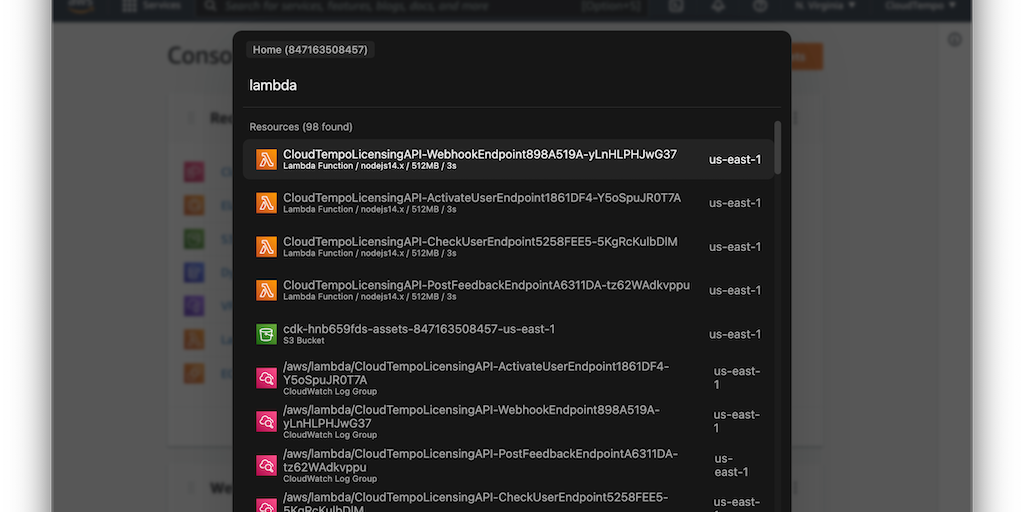Screen dimensions: 1024x512
Task: Click the green S3 bucket icon
Action: coord(266,334)
